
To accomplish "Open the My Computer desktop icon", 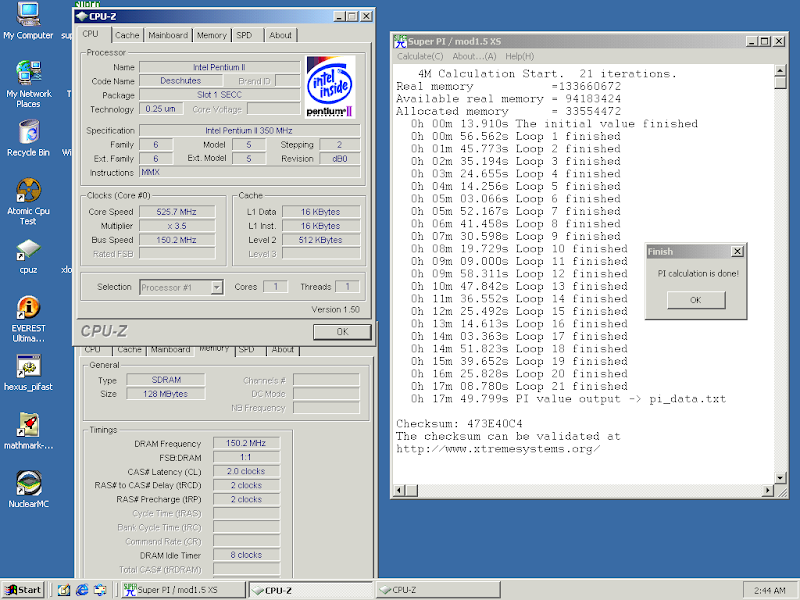I will click(x=28, y=20).
